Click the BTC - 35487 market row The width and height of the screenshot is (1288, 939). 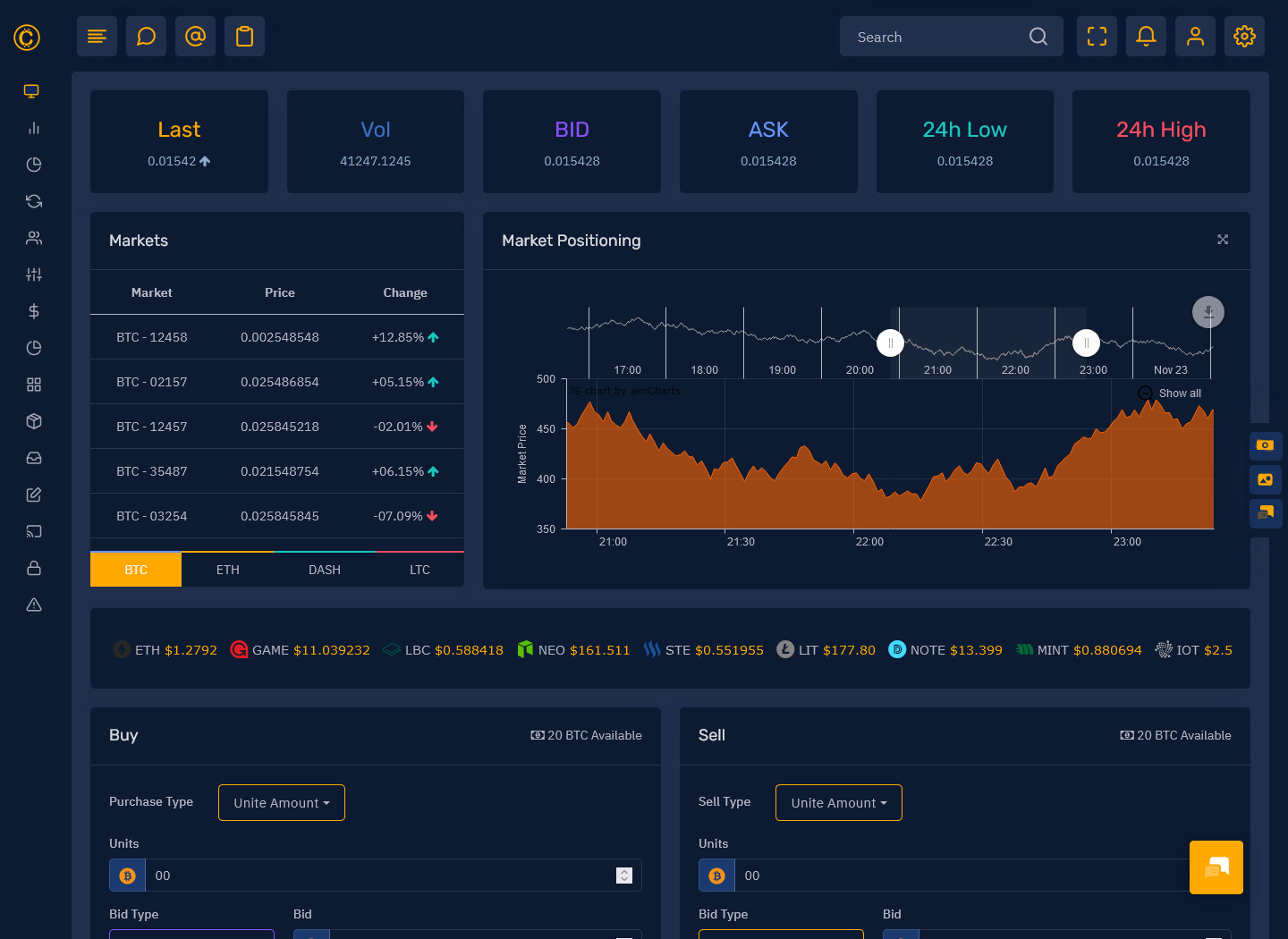tap(277, 471)
